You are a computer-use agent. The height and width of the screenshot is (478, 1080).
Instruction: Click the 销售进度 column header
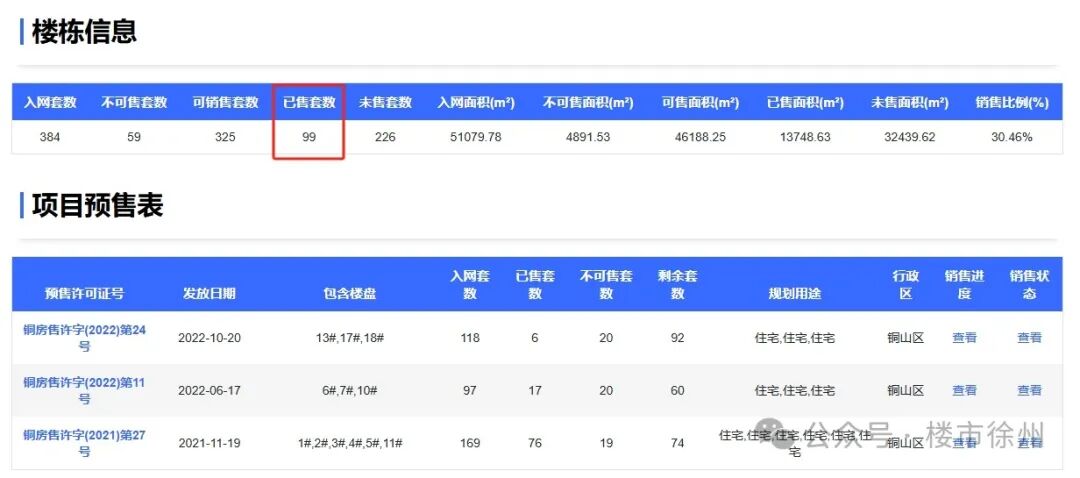(x=964, y=284)
